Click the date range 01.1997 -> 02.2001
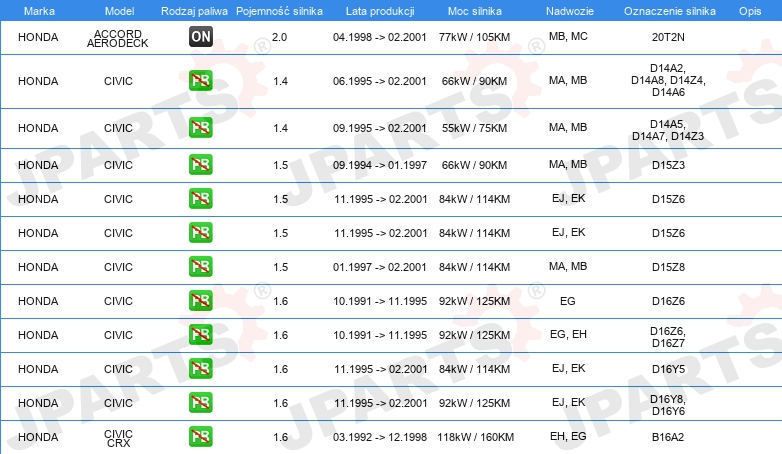The width and height of the screenshot is (782, 454). point(380,267)
